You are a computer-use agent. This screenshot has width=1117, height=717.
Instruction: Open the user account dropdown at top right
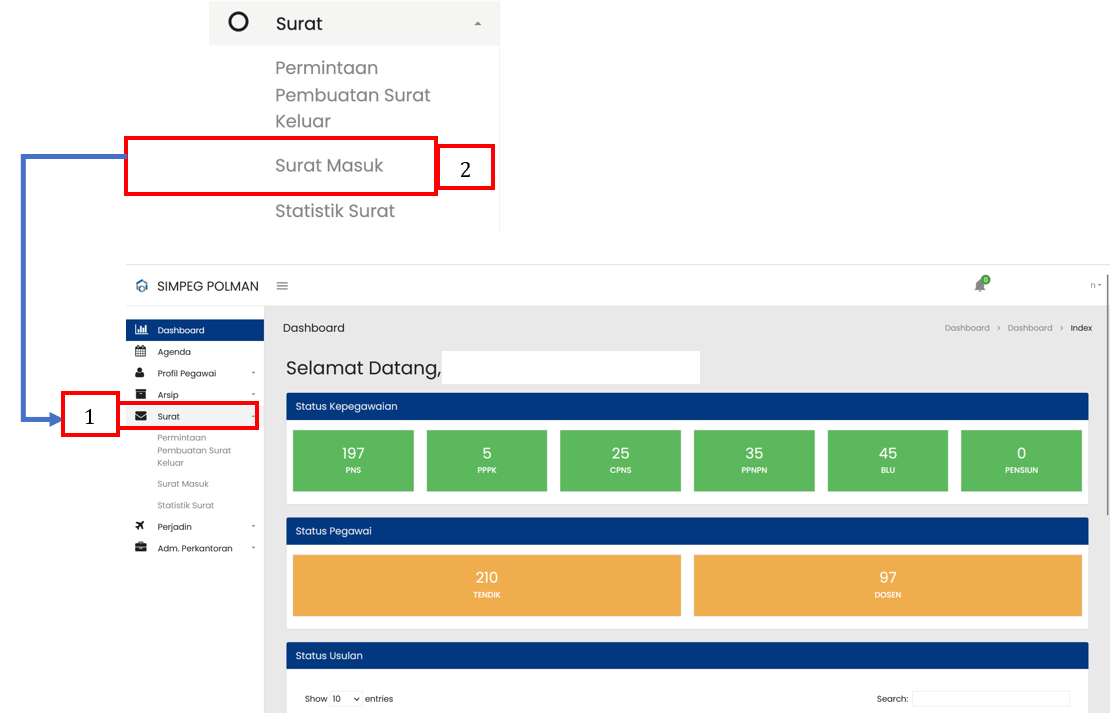tap(1096, 286)
